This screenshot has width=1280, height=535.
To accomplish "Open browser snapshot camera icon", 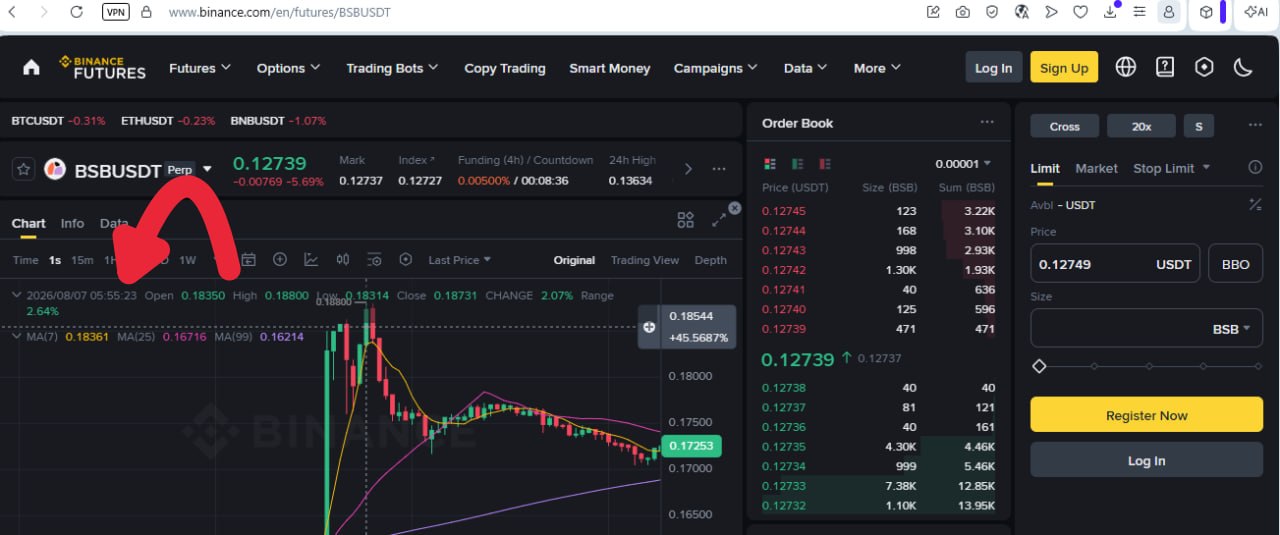I will pos(962,12).
